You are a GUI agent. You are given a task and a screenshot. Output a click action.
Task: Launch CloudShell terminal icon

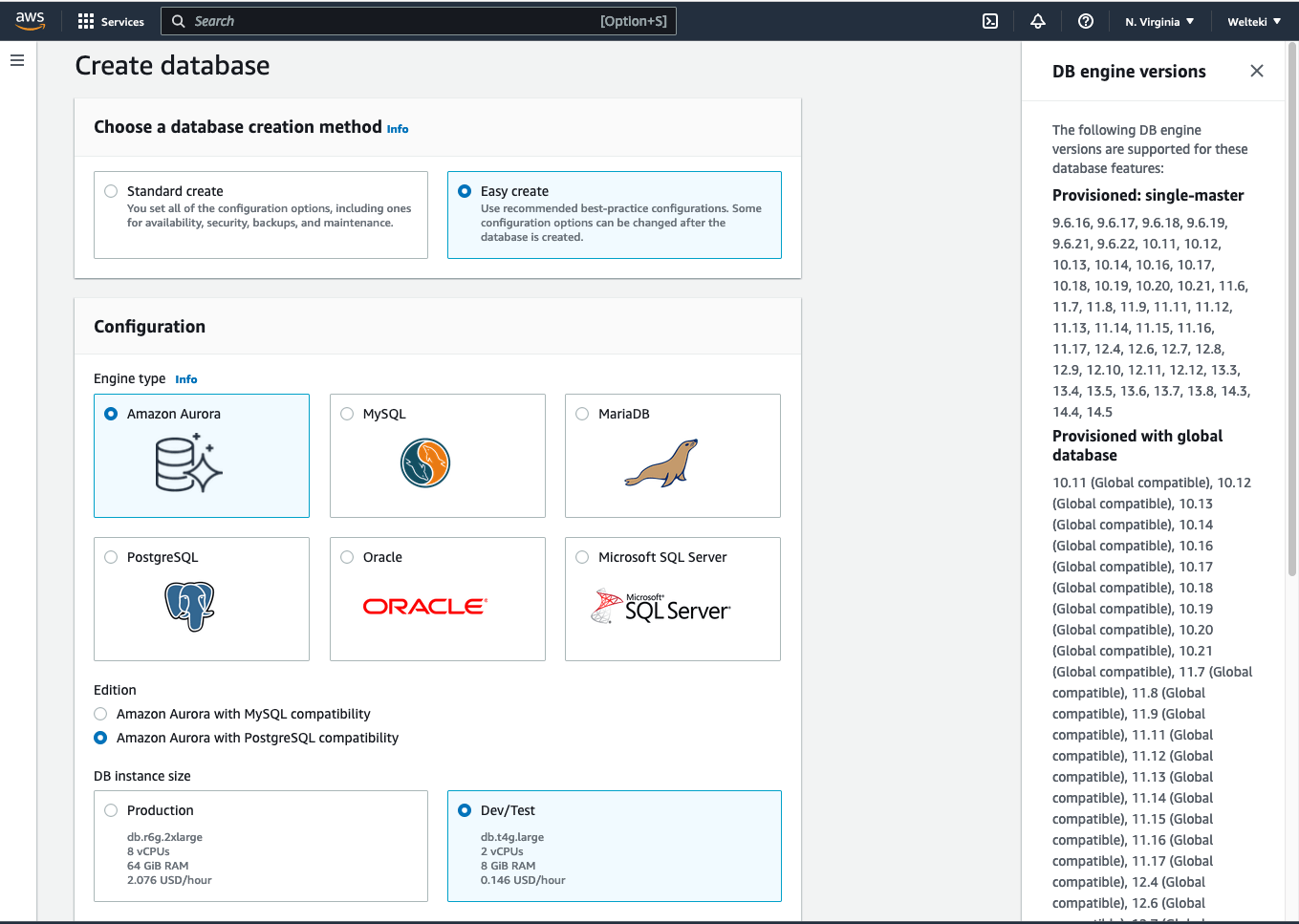coord(990,21)
